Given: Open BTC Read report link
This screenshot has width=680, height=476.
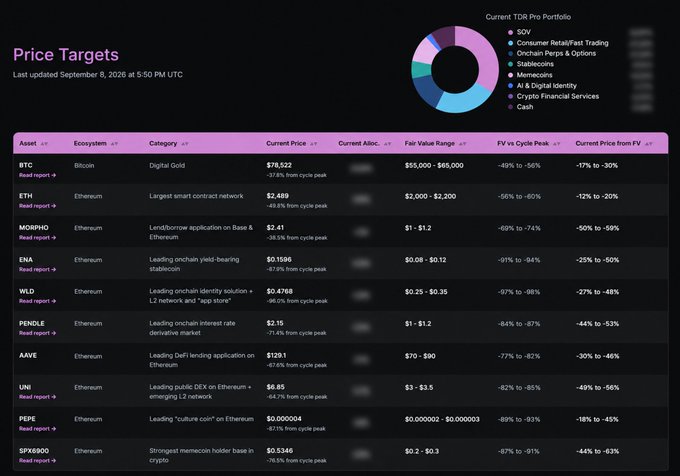Looking at the screenshot, I should (x=37, y=176).
